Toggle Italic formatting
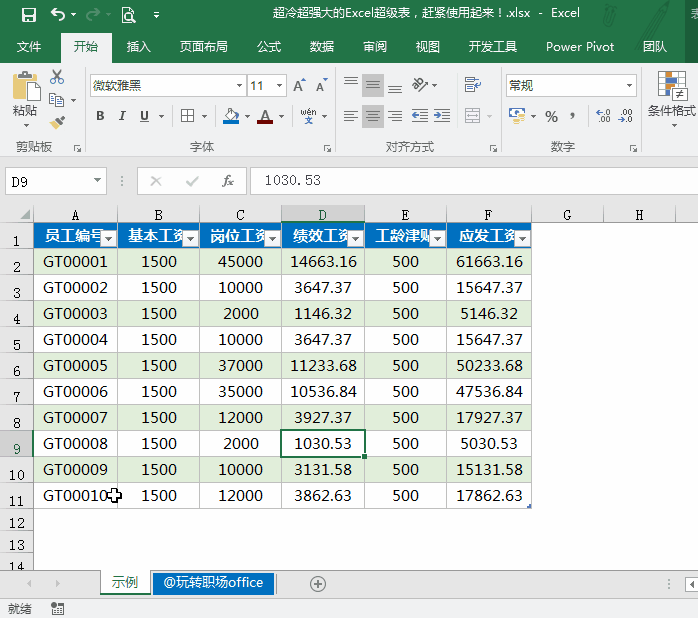This screenshot has height=618, width=698. (x=122, y=116)
